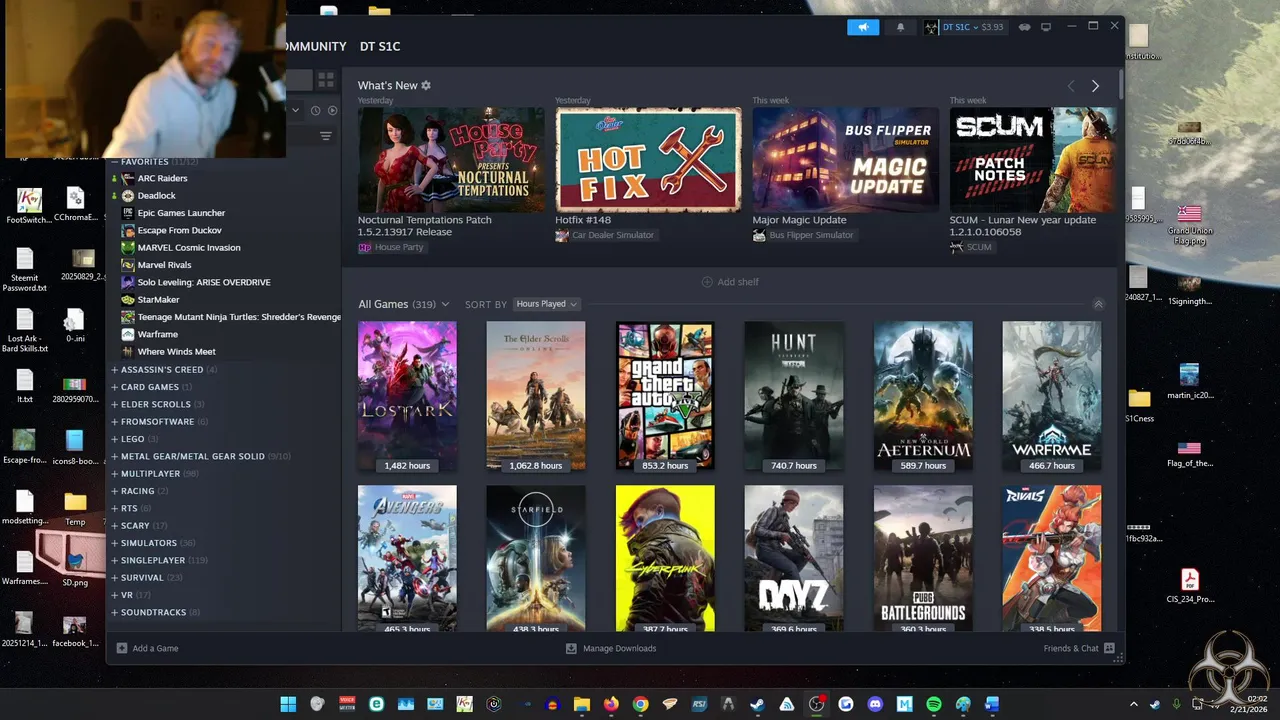Open Steam announcements megaphone button
The width and height of the screenshot is (1280, 720).
(863, 27)
